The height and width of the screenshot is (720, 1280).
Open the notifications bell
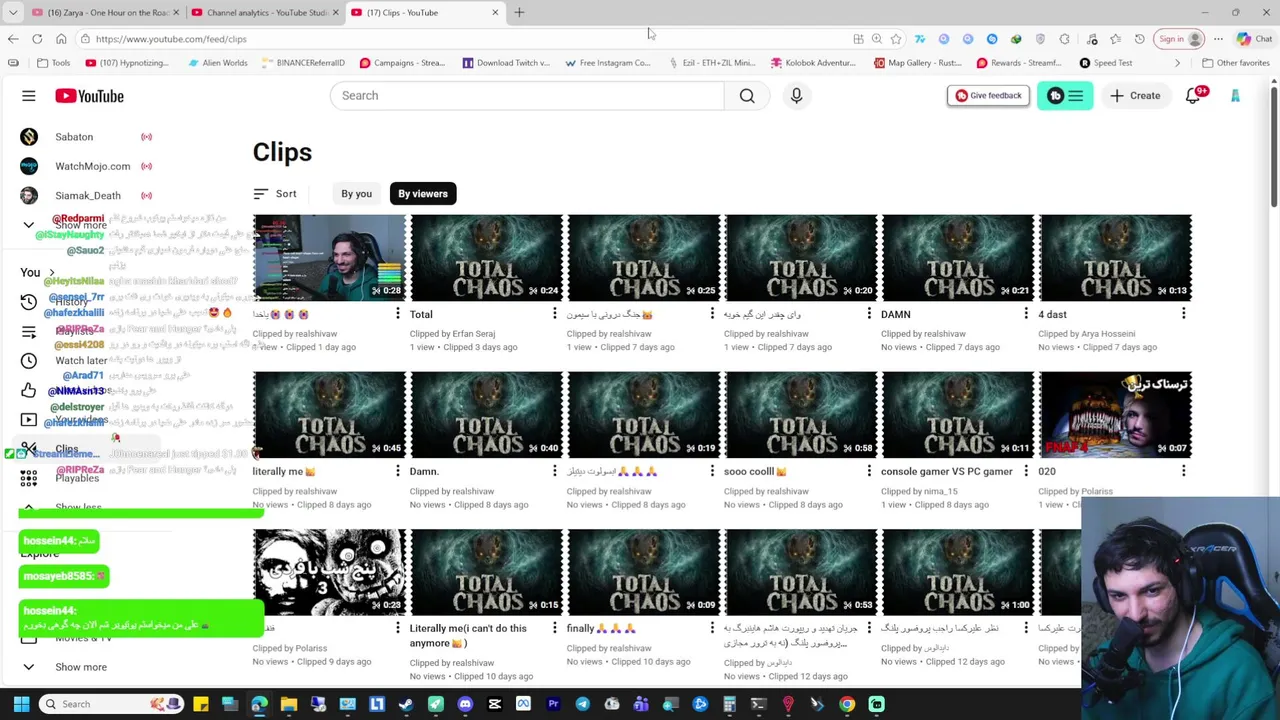pyautogui.click(x=1193, y=95)
